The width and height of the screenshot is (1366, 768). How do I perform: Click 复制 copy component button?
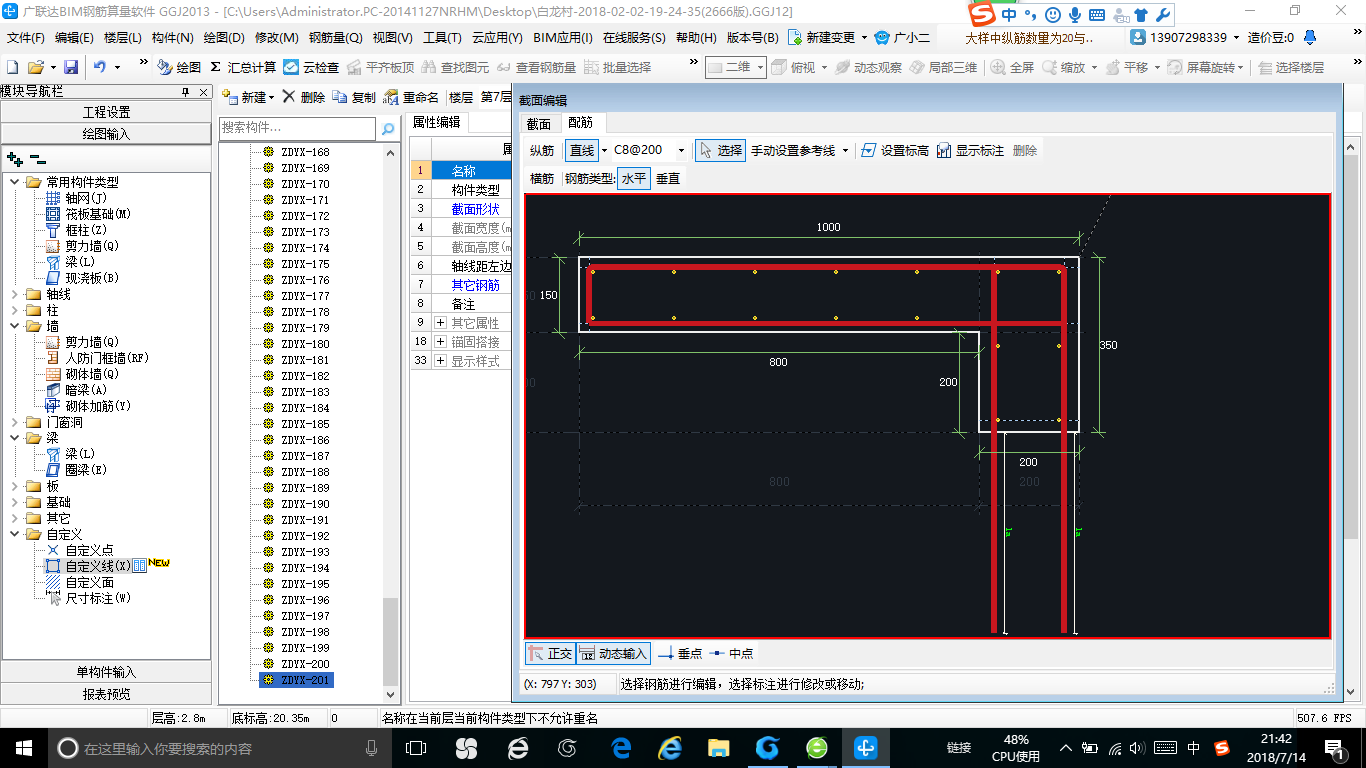tap(354, 97)
